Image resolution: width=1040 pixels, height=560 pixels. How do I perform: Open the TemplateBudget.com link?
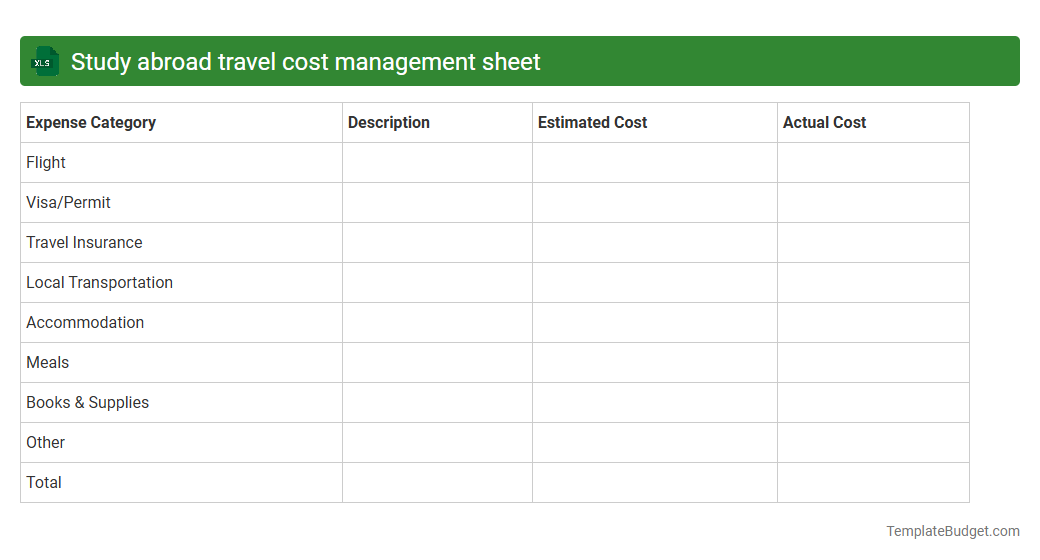coord(953,531)
